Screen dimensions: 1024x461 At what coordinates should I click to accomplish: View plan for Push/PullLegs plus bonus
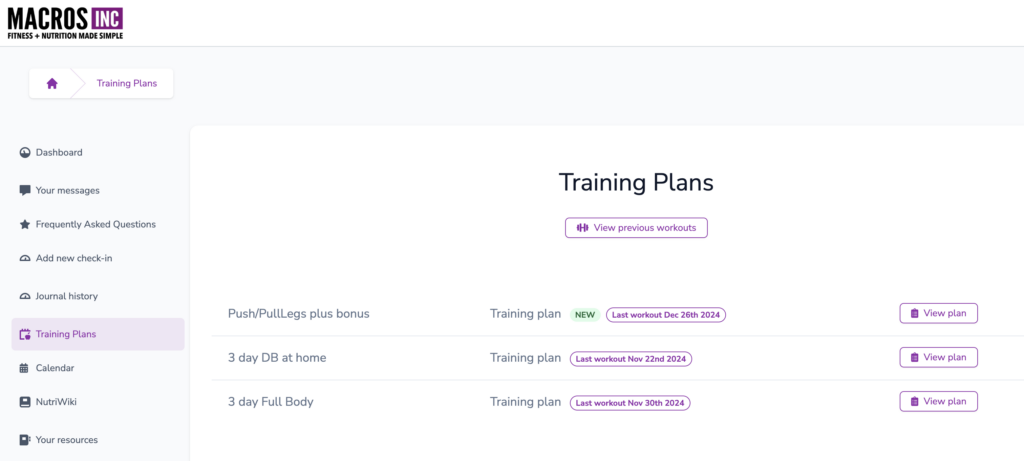tap(938, 313)
